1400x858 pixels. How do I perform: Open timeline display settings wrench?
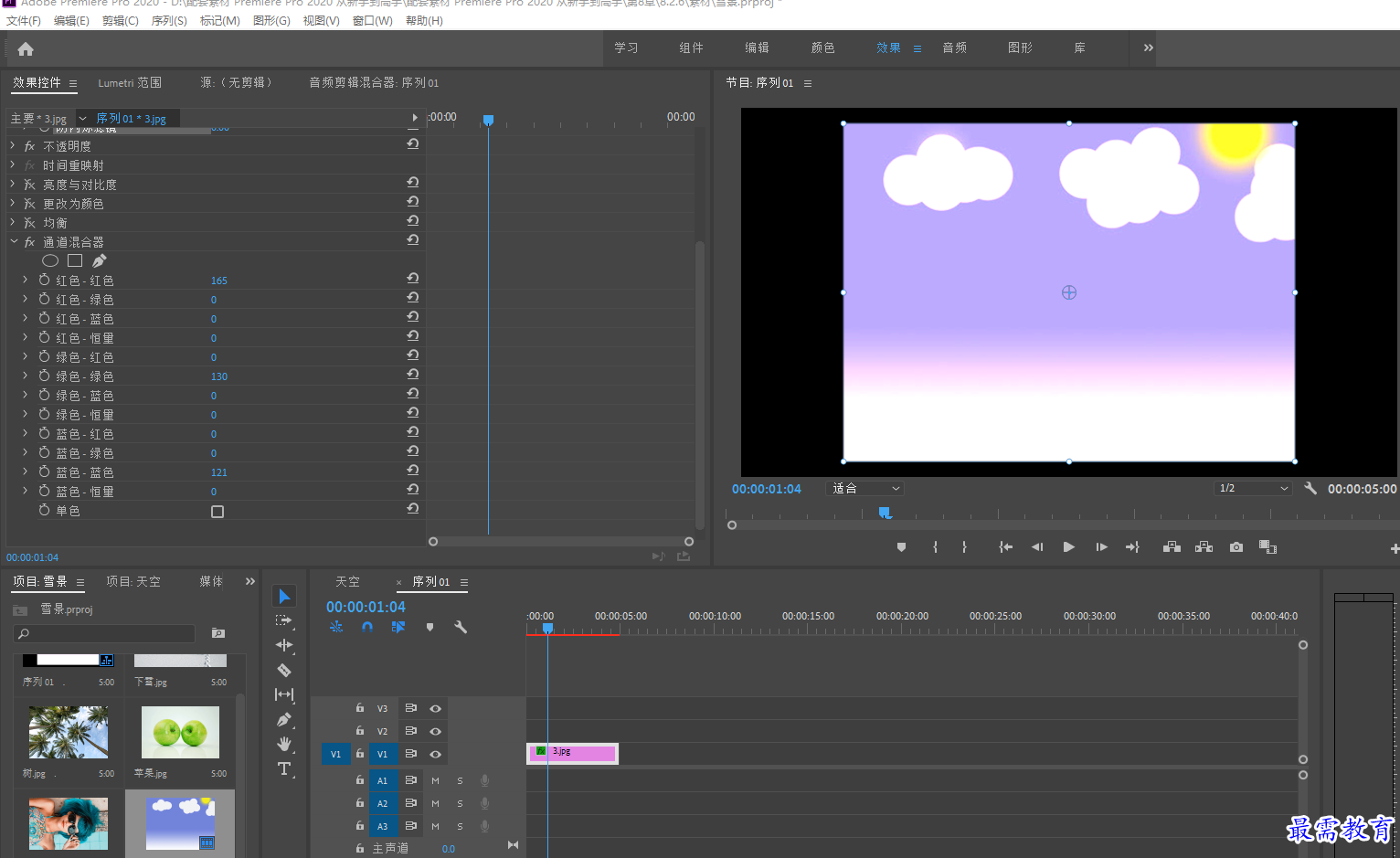point(461,627)
